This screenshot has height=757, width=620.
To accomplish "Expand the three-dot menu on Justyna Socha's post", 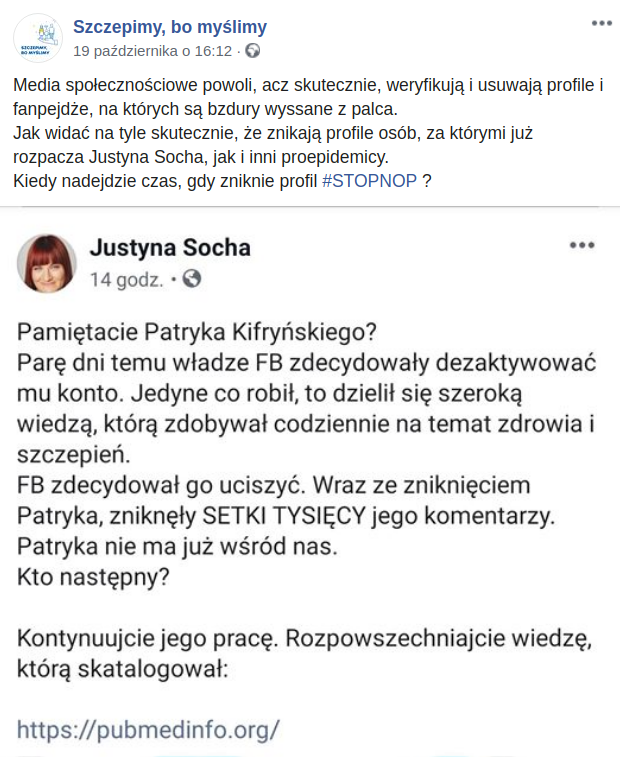I will tap(582, 245).
